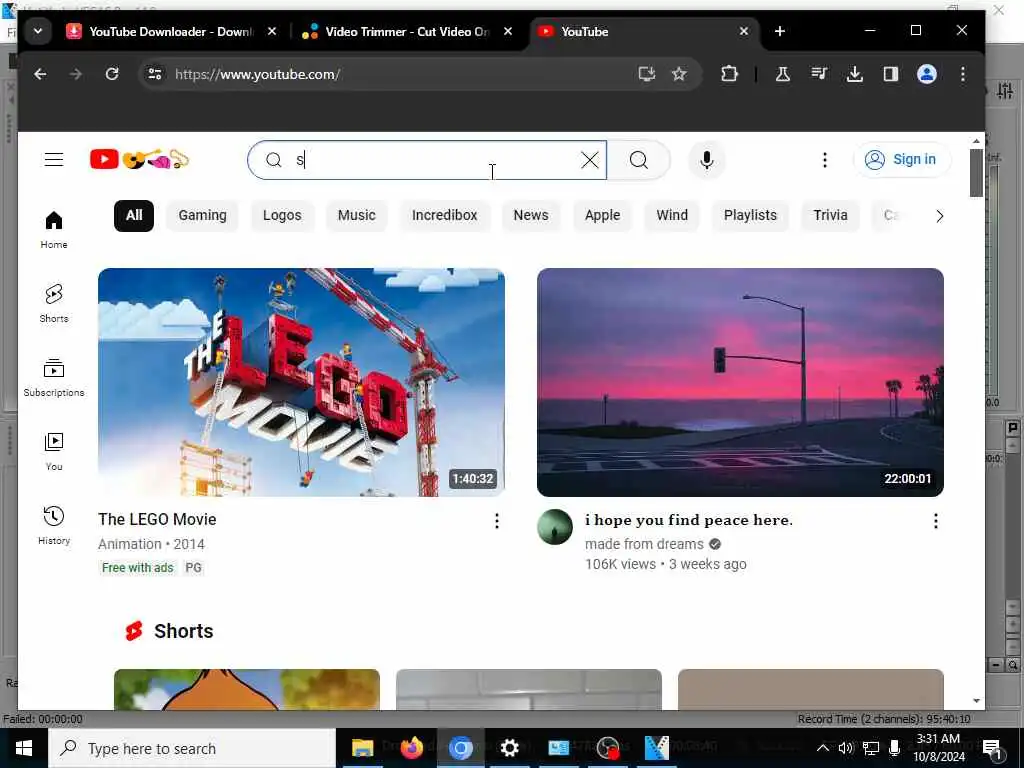Filter by the Music chip
This screenshot has width=1024, height=768.
[357, 216]
